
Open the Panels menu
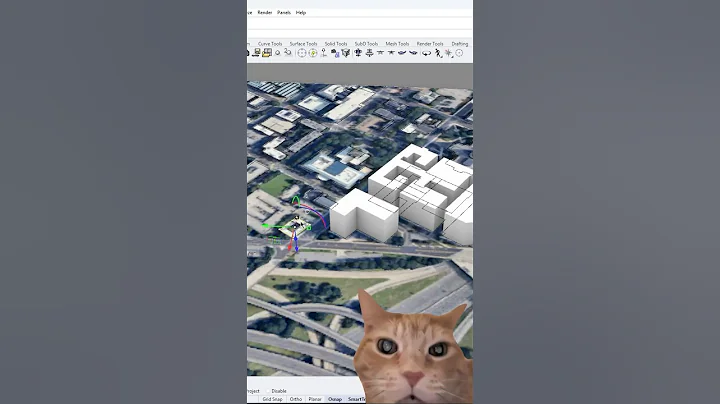[284, 12]
